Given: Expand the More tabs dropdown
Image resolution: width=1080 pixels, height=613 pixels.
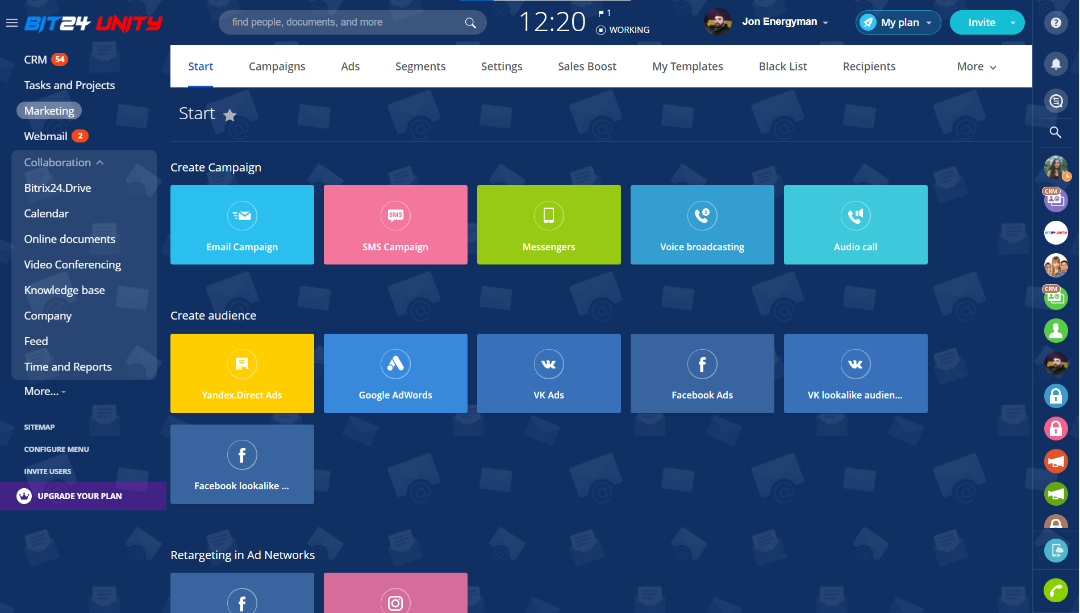Looking at the screenshot, I should pos(976,67).
